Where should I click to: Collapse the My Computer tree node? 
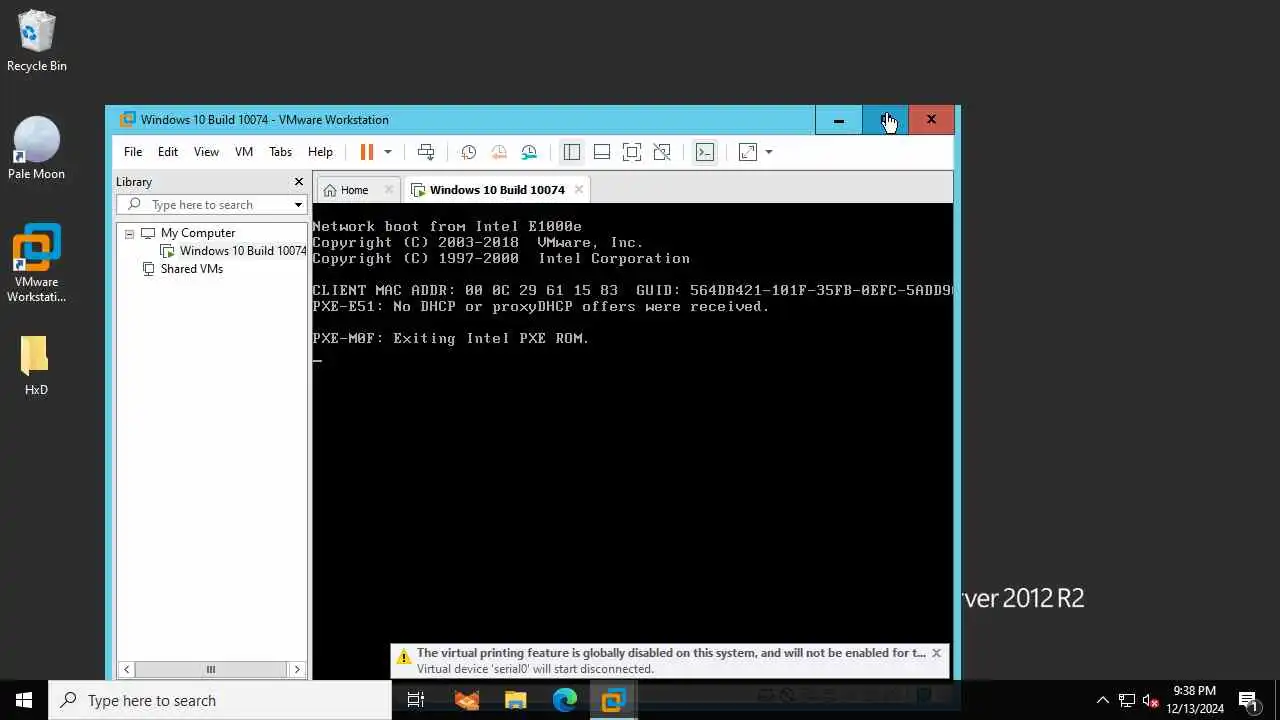(x=129, y=233)
